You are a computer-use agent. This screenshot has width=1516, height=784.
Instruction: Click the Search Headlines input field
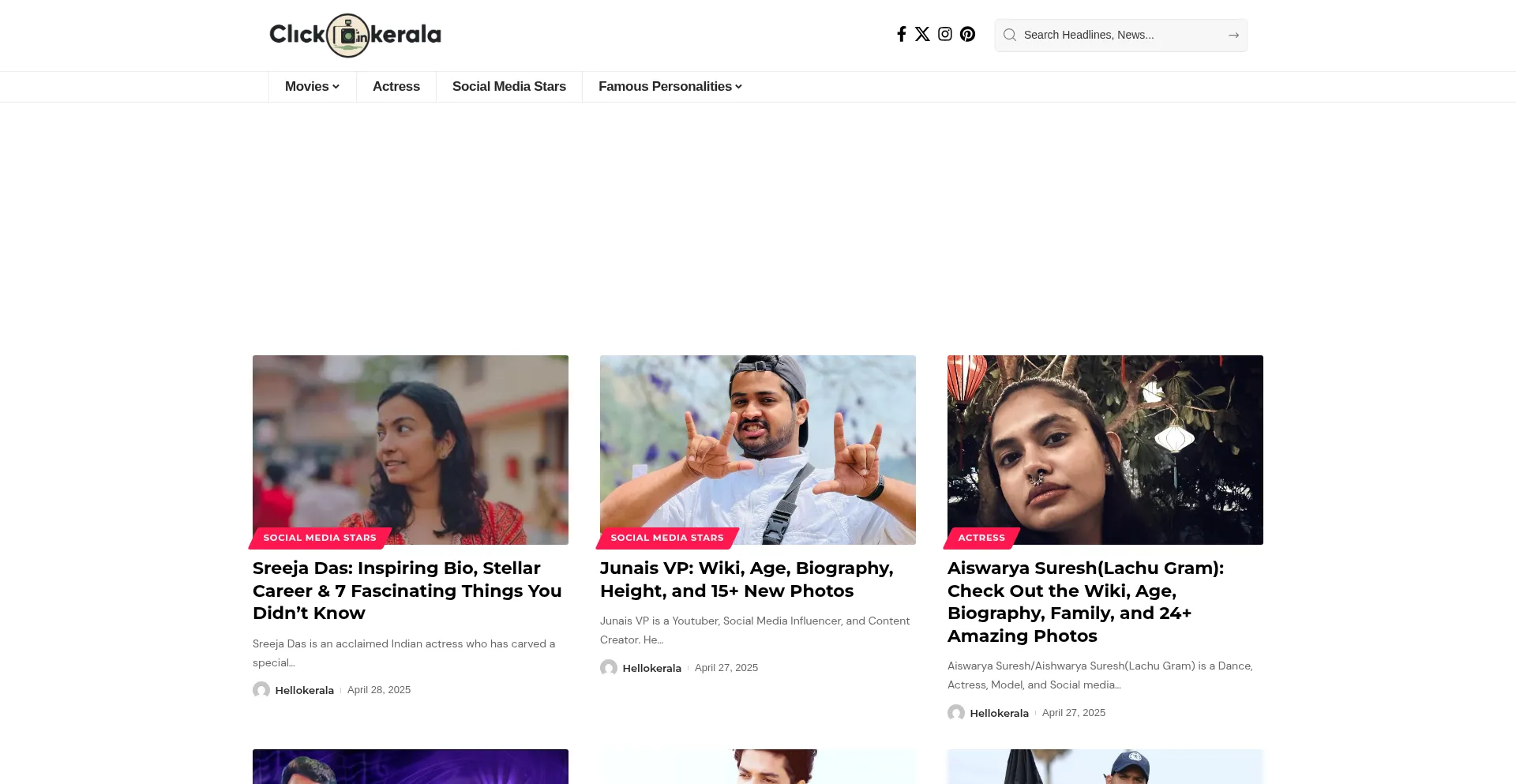(x=1121, y=35)
